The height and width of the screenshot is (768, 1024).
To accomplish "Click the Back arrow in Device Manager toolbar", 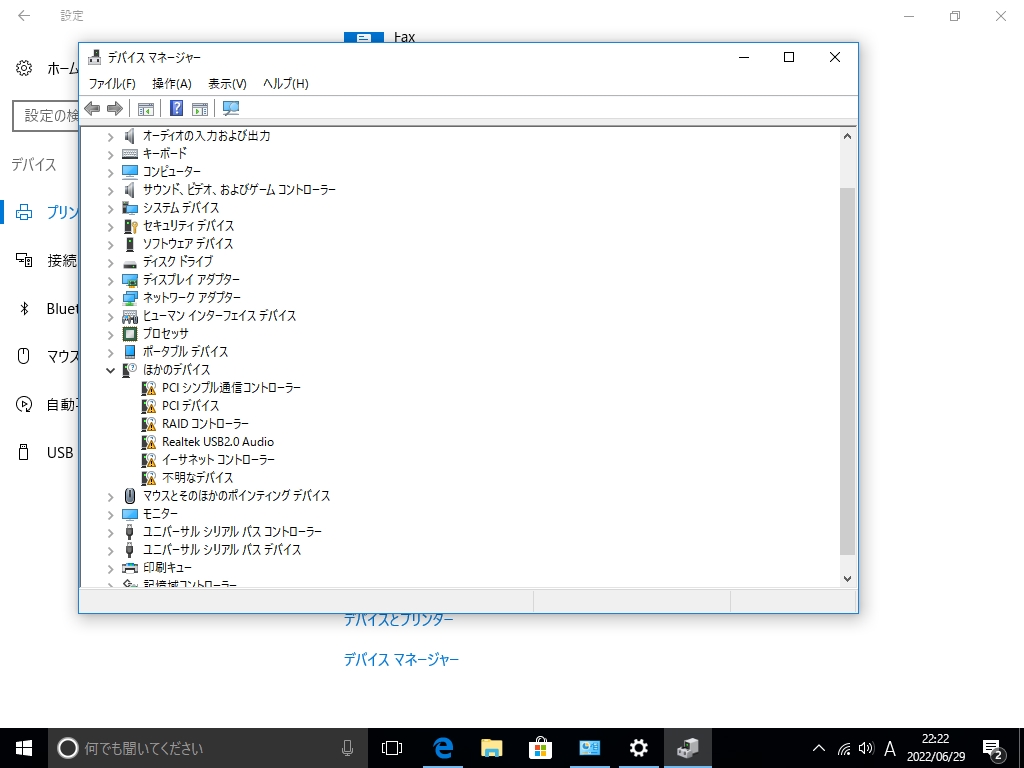I will click(x=93, y=108).
